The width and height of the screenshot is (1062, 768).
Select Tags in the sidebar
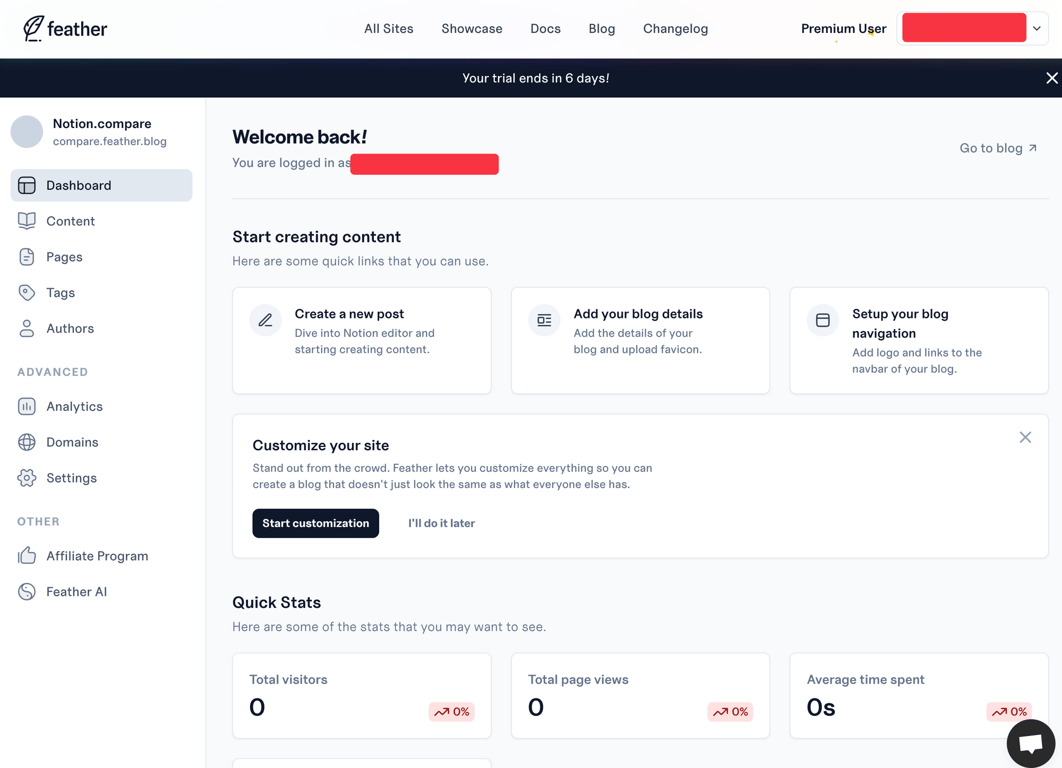pos(102,293)
